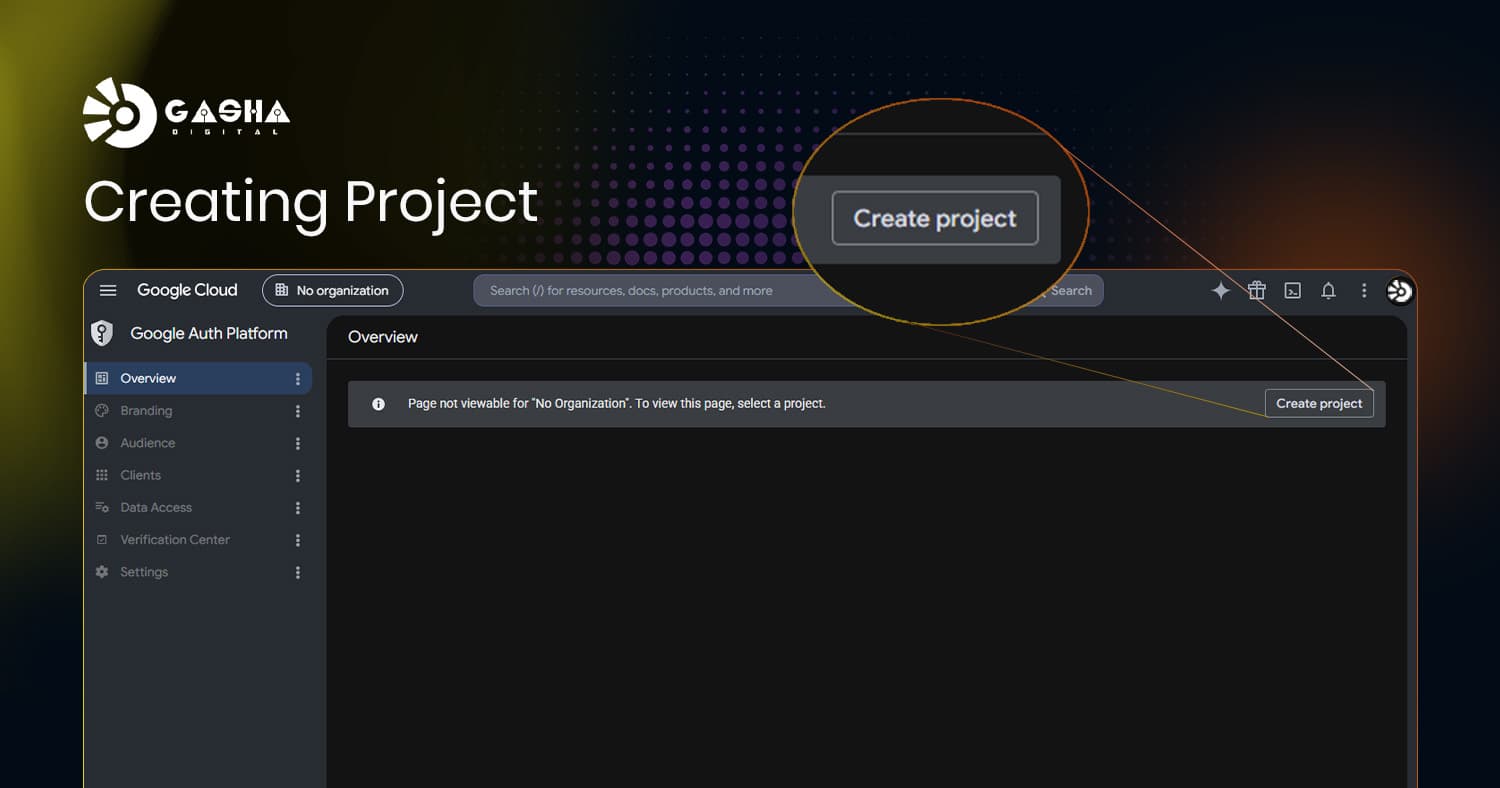The image size is (1500, 788).
Task: Click the info icon in the banner
Action: coord(378,404)
